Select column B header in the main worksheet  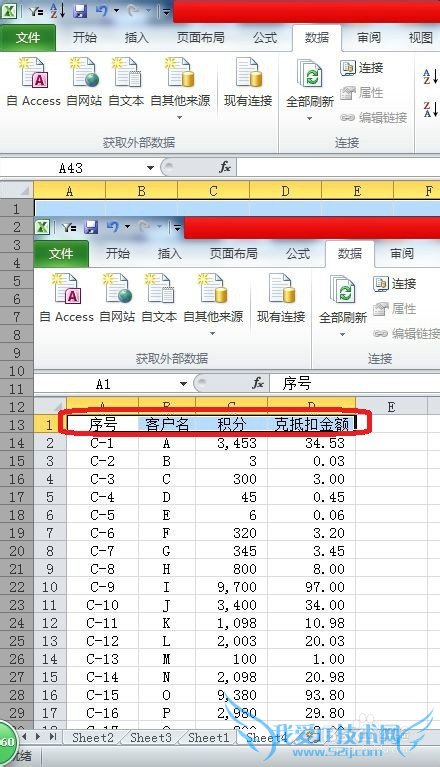point(142,190)
